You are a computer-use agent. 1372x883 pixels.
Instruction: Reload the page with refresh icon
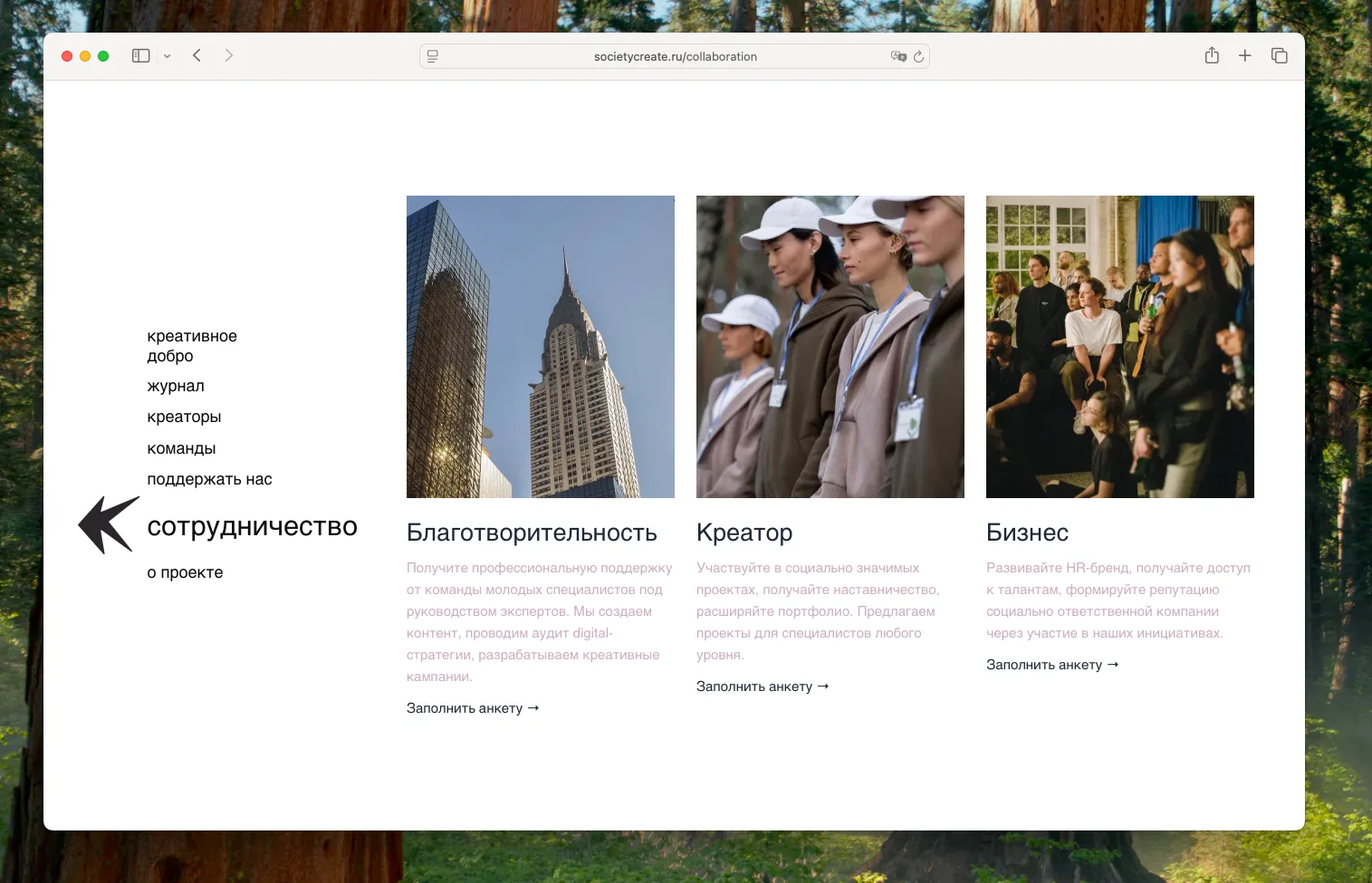918,56
